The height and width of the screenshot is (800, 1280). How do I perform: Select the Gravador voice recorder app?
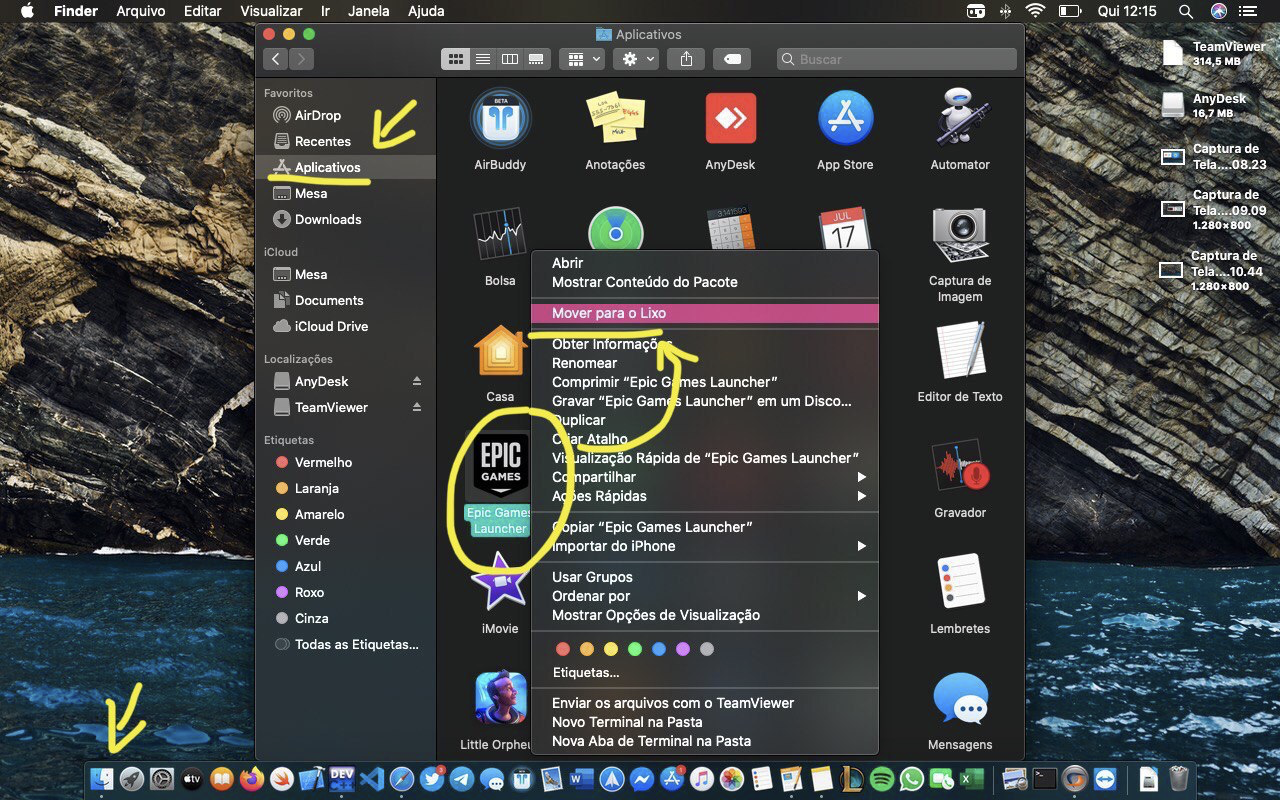tap(960, 467)
